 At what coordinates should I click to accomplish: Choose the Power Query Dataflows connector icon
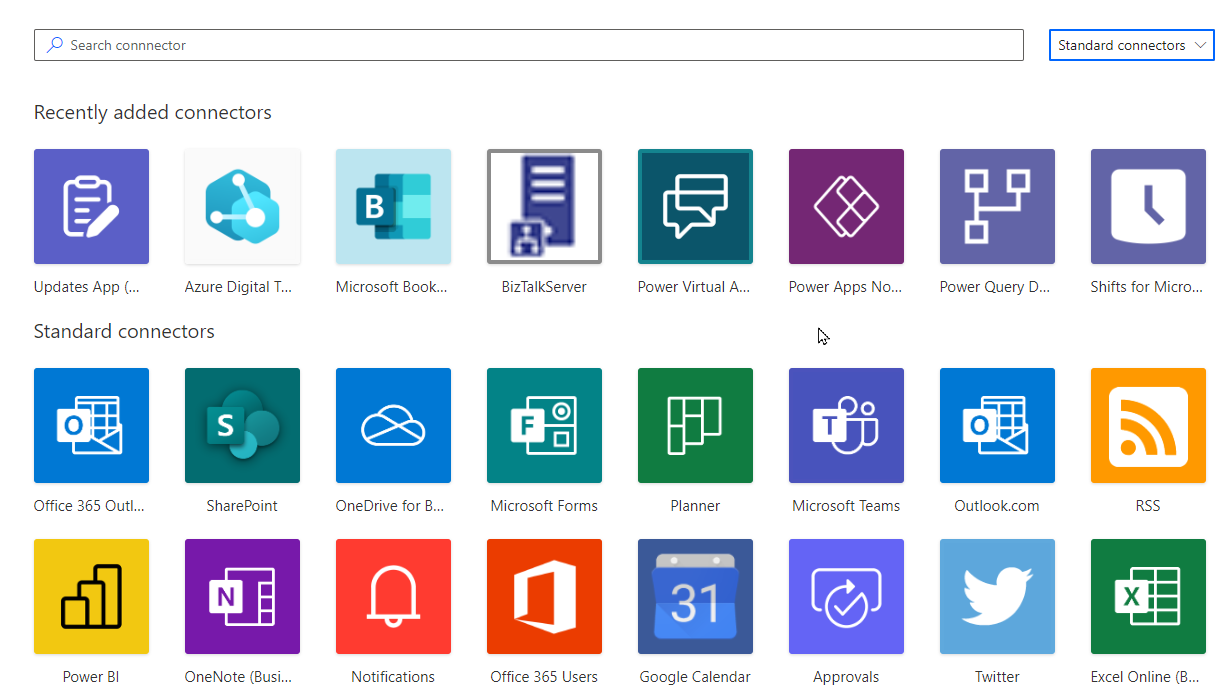[997, 206]
